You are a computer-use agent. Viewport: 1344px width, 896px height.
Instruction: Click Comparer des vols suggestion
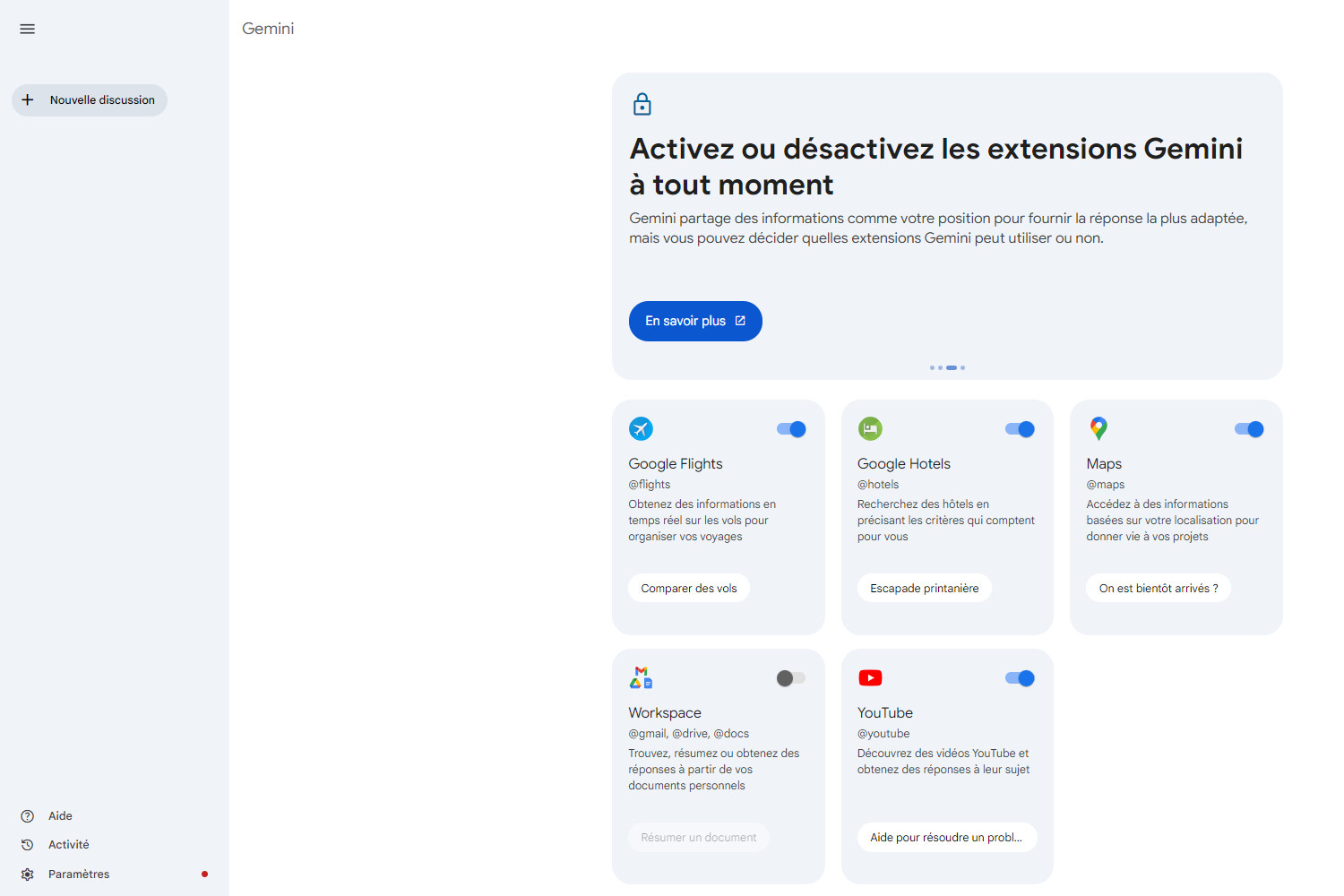coord(689,588)
